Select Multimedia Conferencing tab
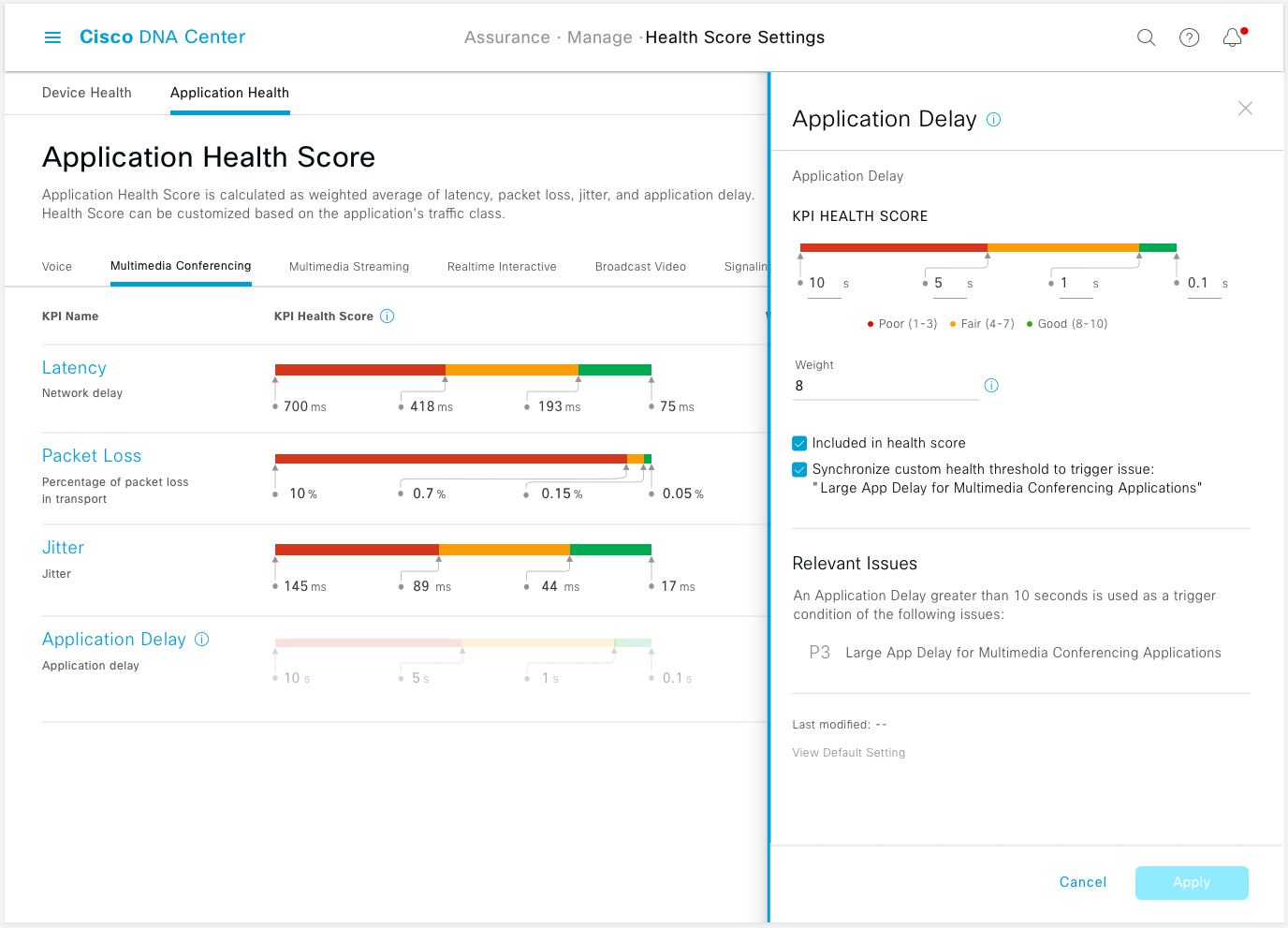 click(x=181, y=266)
